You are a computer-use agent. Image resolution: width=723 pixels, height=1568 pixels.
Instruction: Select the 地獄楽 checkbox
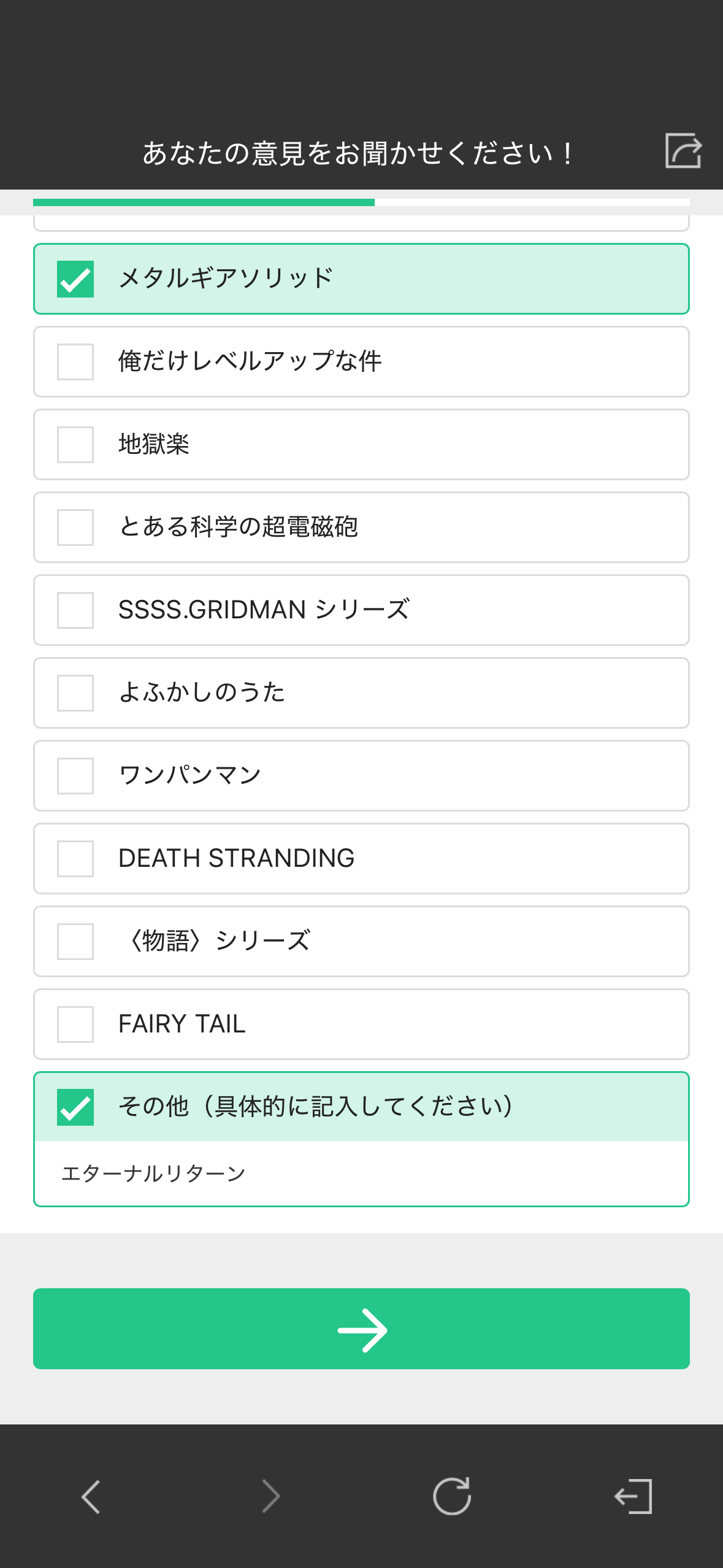click(75, 445)
